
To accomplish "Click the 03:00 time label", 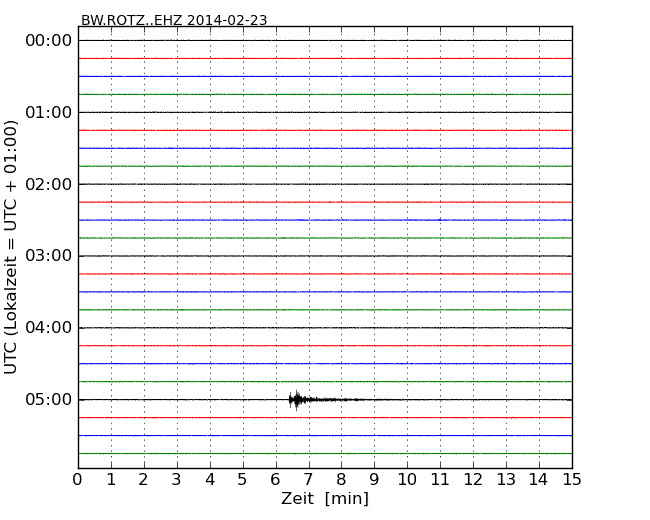I will pos(49,256).
